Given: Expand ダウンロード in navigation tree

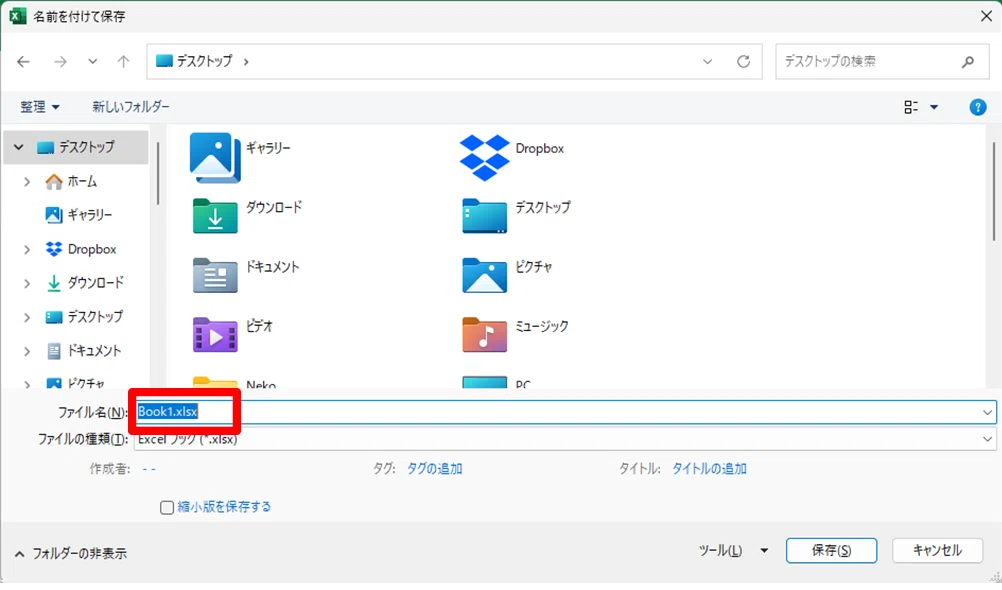Looking at the screenshot, I should point(27,283).
